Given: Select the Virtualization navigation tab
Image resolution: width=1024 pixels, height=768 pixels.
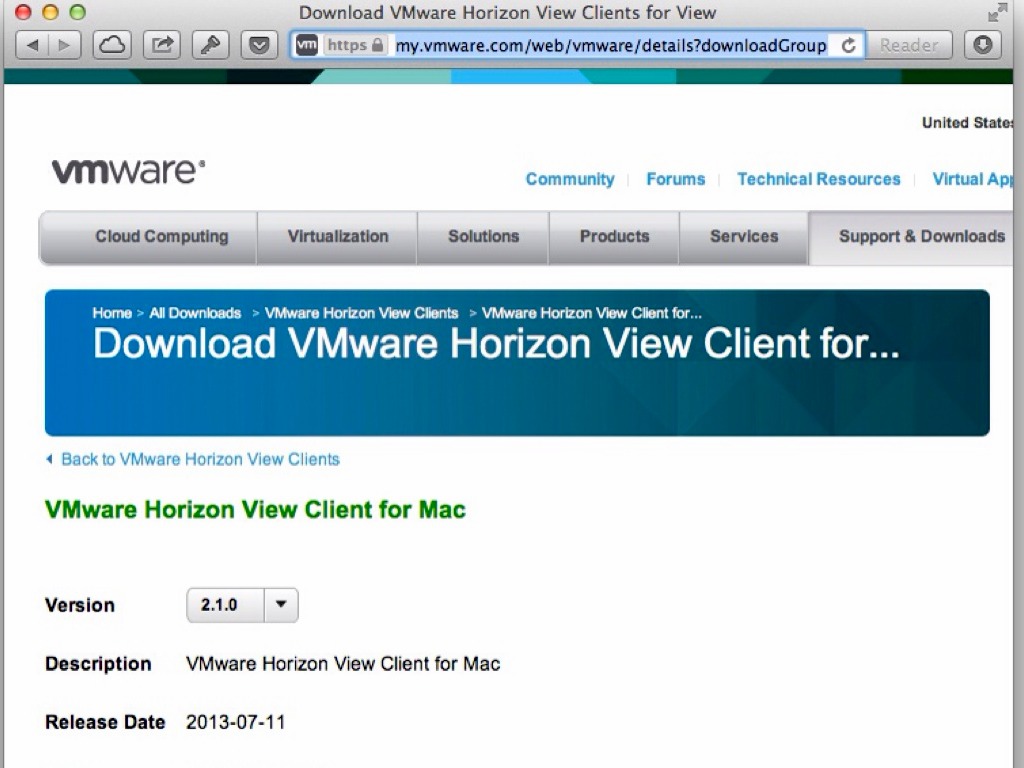Looking at the screenshot, I should (x=337, y=237).
